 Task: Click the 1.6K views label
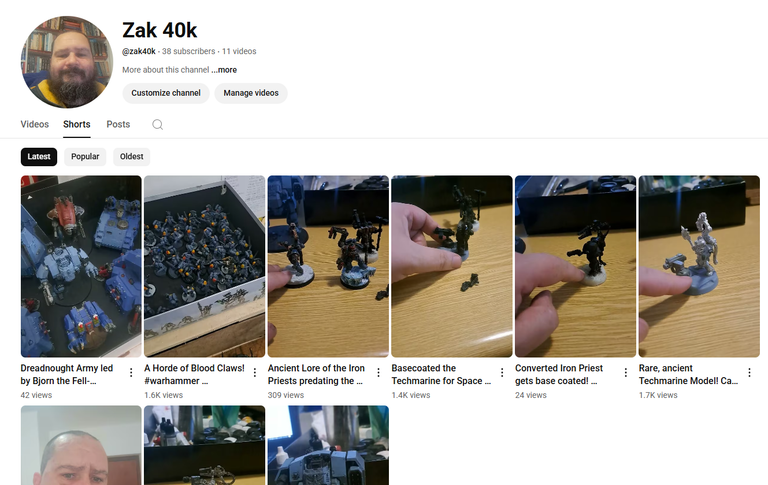point(164,395)
